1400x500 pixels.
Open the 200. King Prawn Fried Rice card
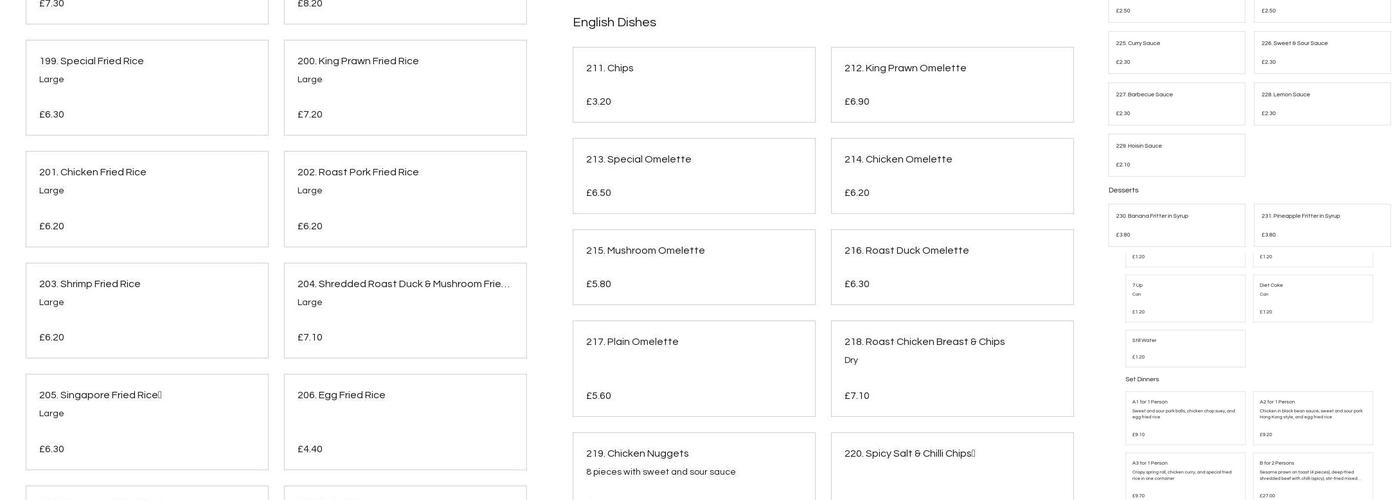click(x=405, y=88)
